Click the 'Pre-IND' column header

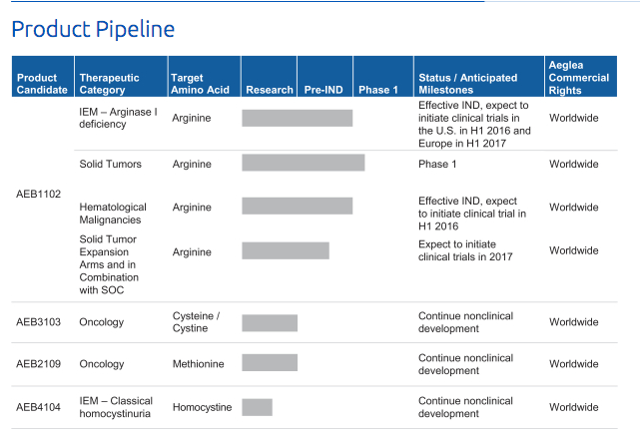pos(325,76)
